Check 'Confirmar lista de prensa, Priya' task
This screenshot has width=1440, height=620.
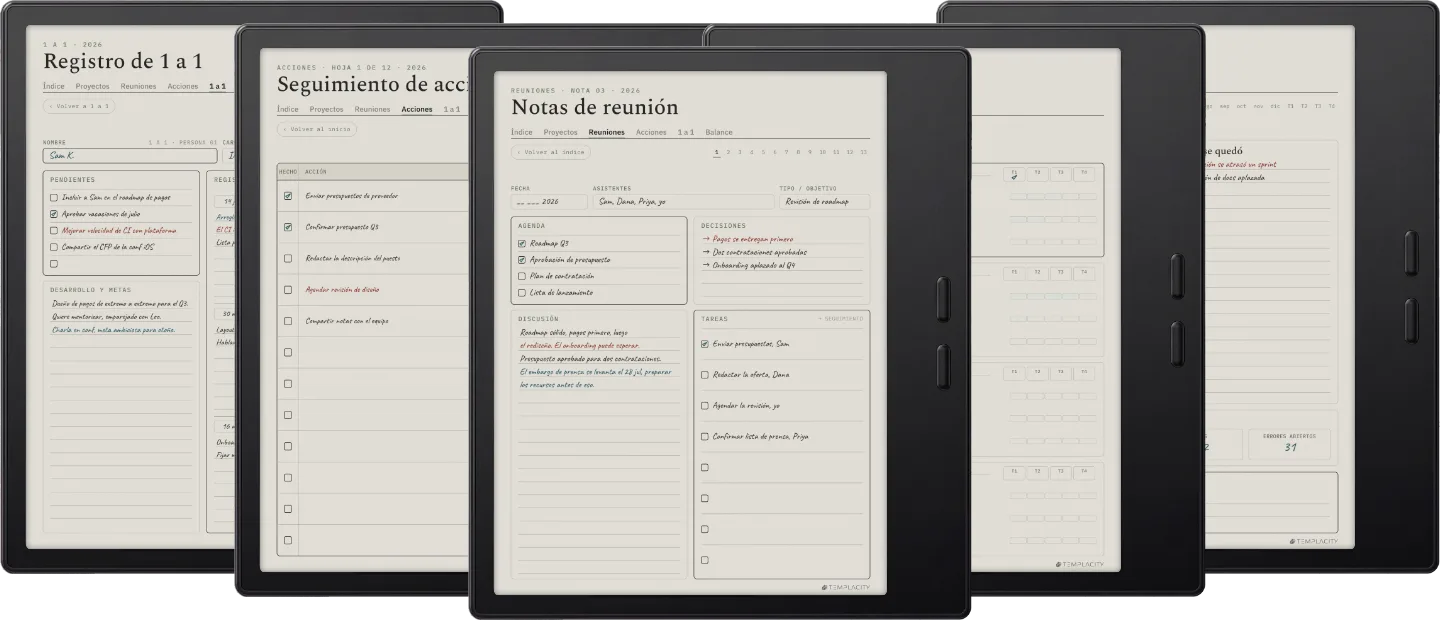pyautogui.click(x=705, y=436)
